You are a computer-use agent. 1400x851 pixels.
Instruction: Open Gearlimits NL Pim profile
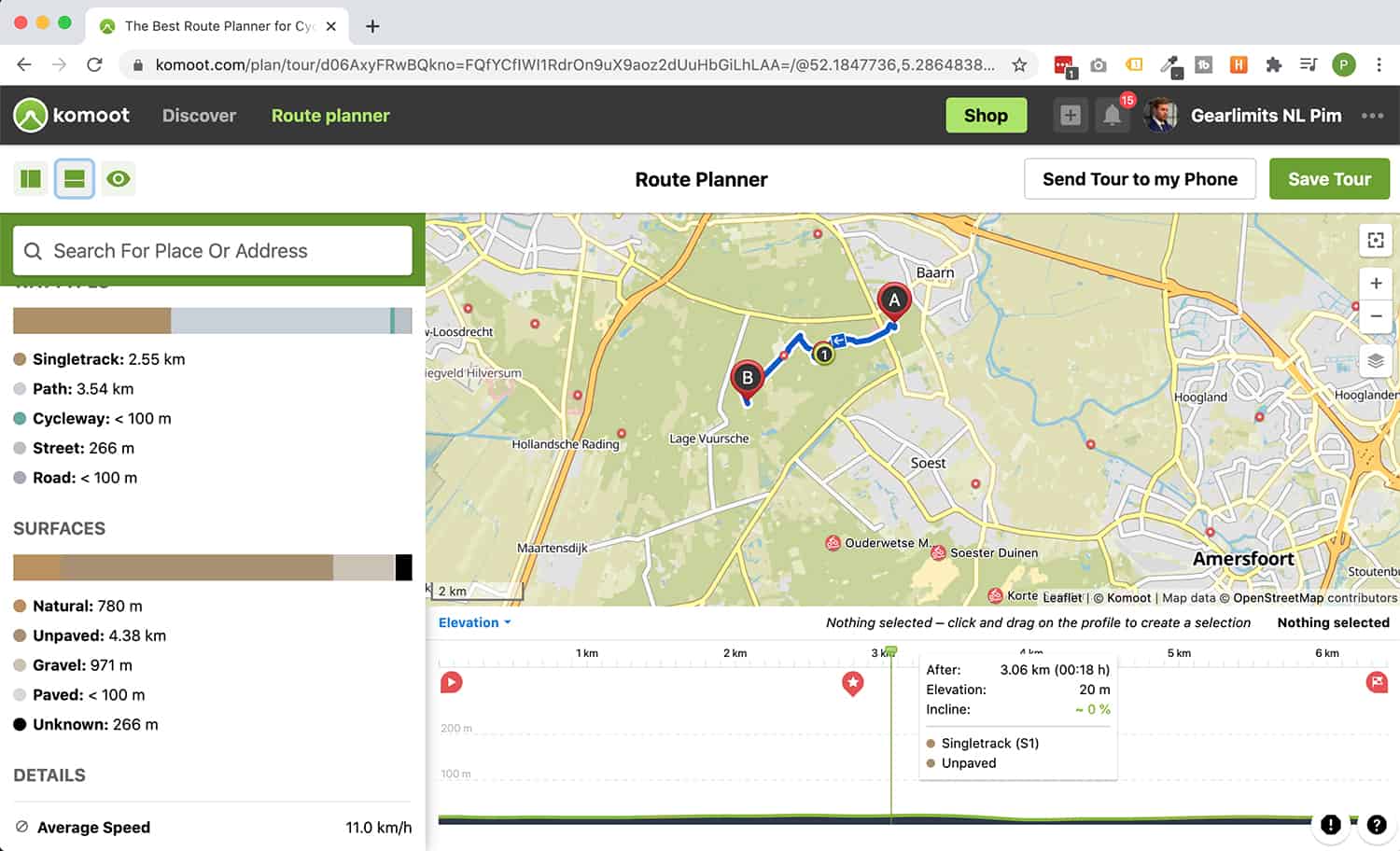click(1266, 116)
